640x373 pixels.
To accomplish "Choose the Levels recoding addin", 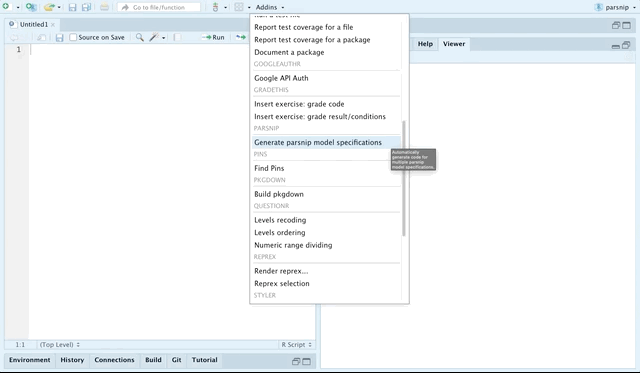I will [280, 220].
